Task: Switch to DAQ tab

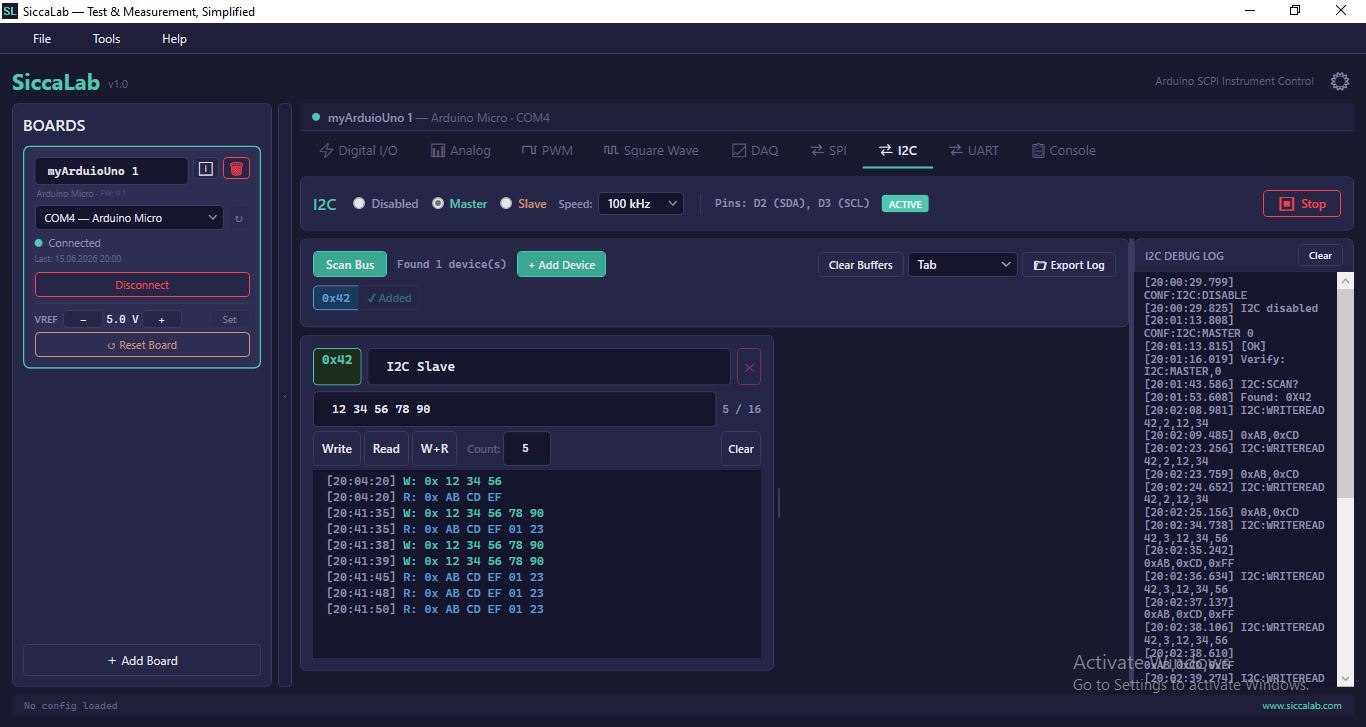Action: [755, 150]
